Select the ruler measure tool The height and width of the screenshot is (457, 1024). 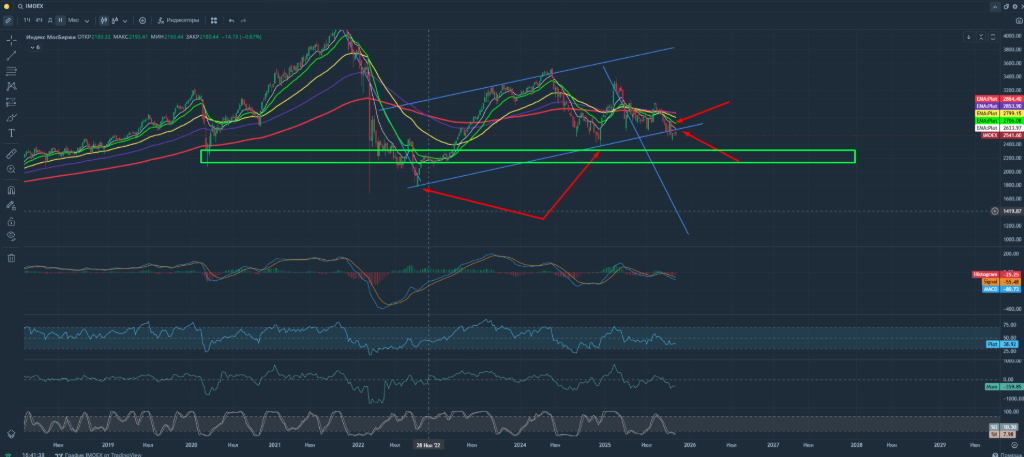(11, 155)
